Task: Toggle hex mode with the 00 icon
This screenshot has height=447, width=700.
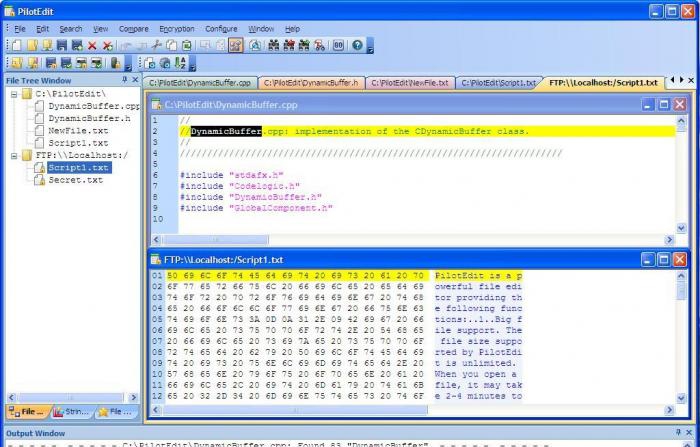Action: (x=338, y=45)
